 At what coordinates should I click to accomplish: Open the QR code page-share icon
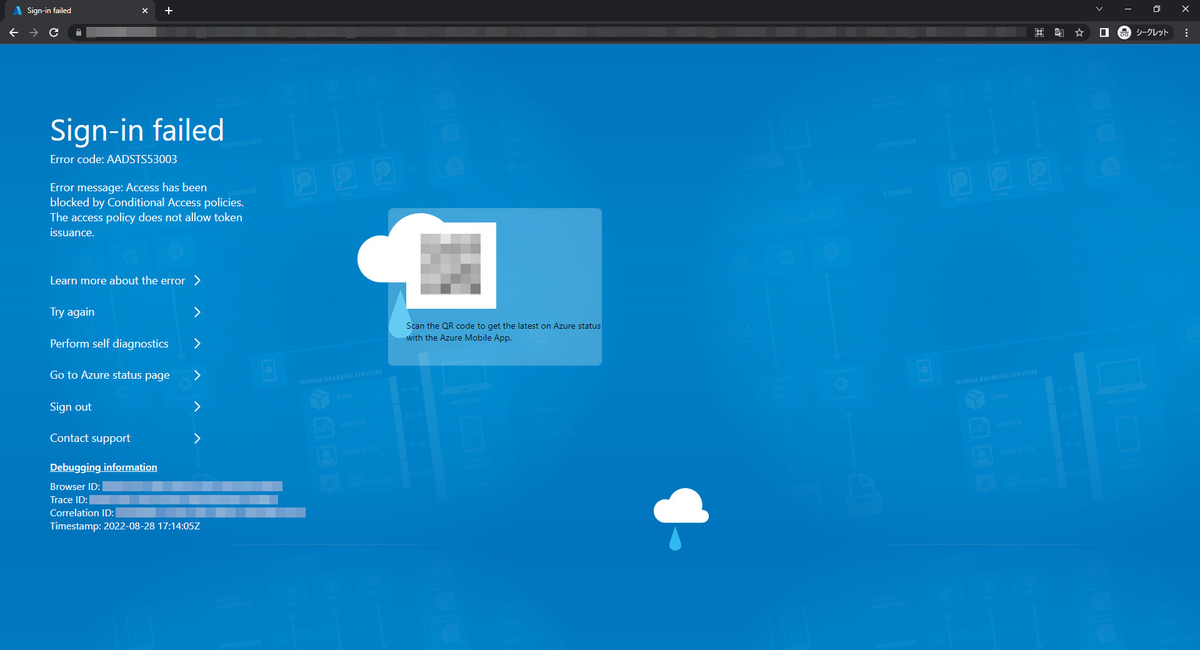(1039, 32)
